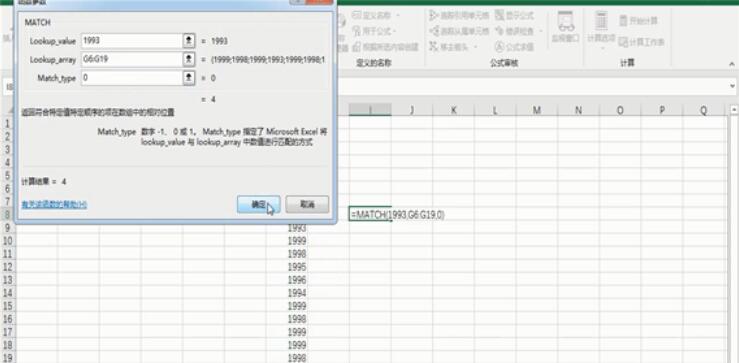This screenshot has height=363, width=739.
Task: Select cell containing 1995 in row 12
Action: coord(287,267)
